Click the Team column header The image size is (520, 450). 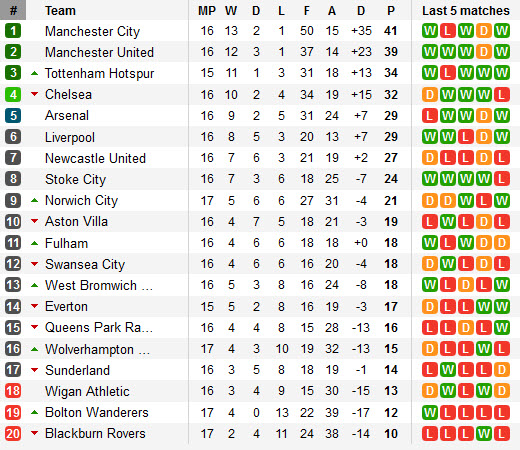coord(60,11)
